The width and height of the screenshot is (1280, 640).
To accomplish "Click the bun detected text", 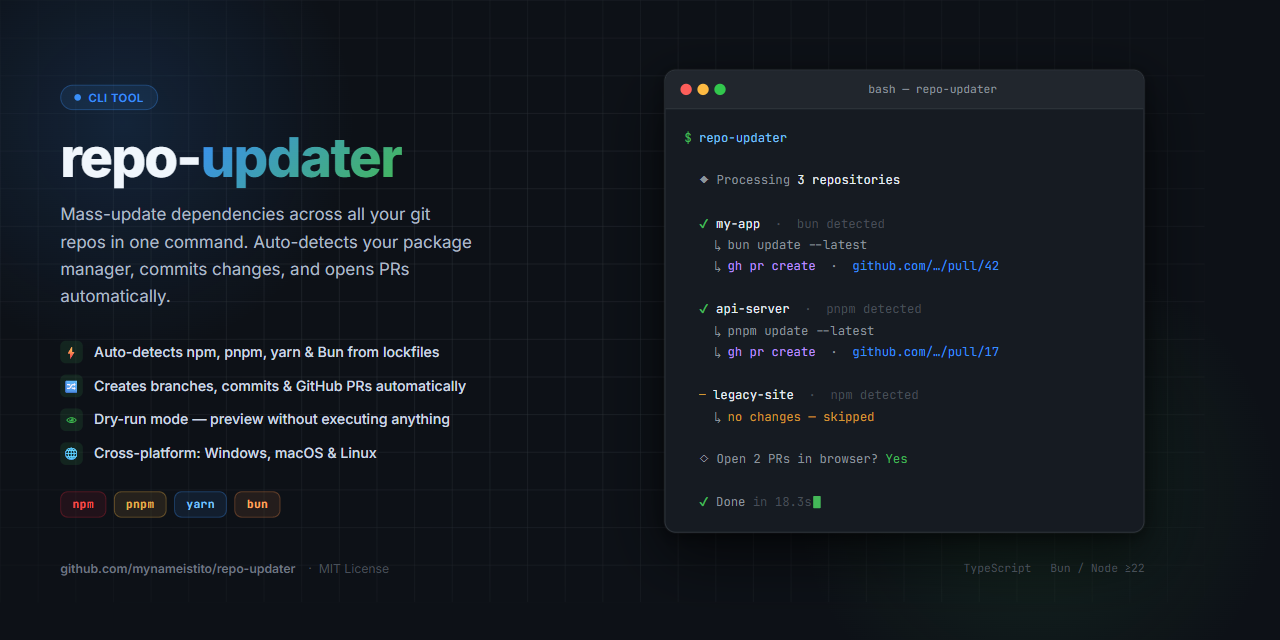I will point(841,224).
